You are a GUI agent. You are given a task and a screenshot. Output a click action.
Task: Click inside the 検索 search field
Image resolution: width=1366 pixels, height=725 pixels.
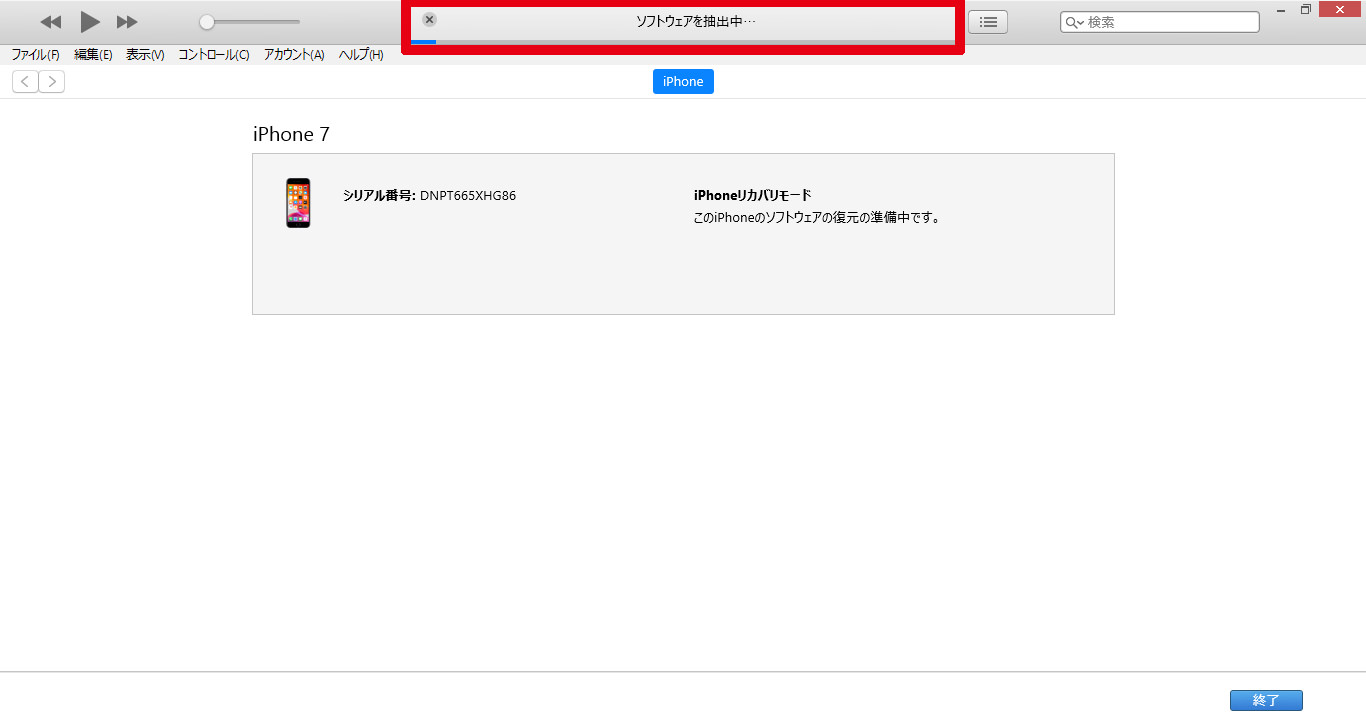[x=1170, y=22]
